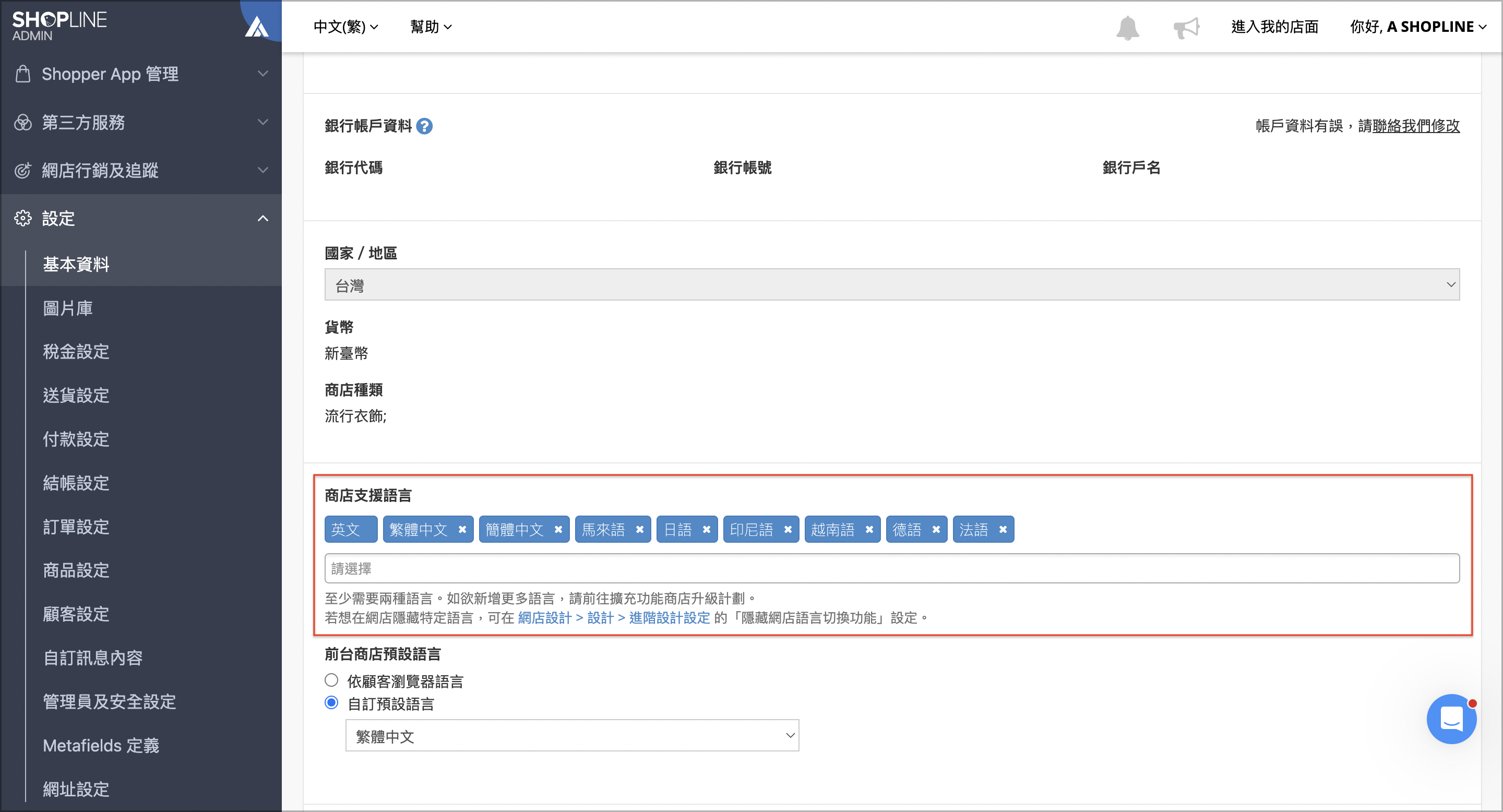Open Metafields 定義 in sidebar
The image size is (1503, 812).
101,746
